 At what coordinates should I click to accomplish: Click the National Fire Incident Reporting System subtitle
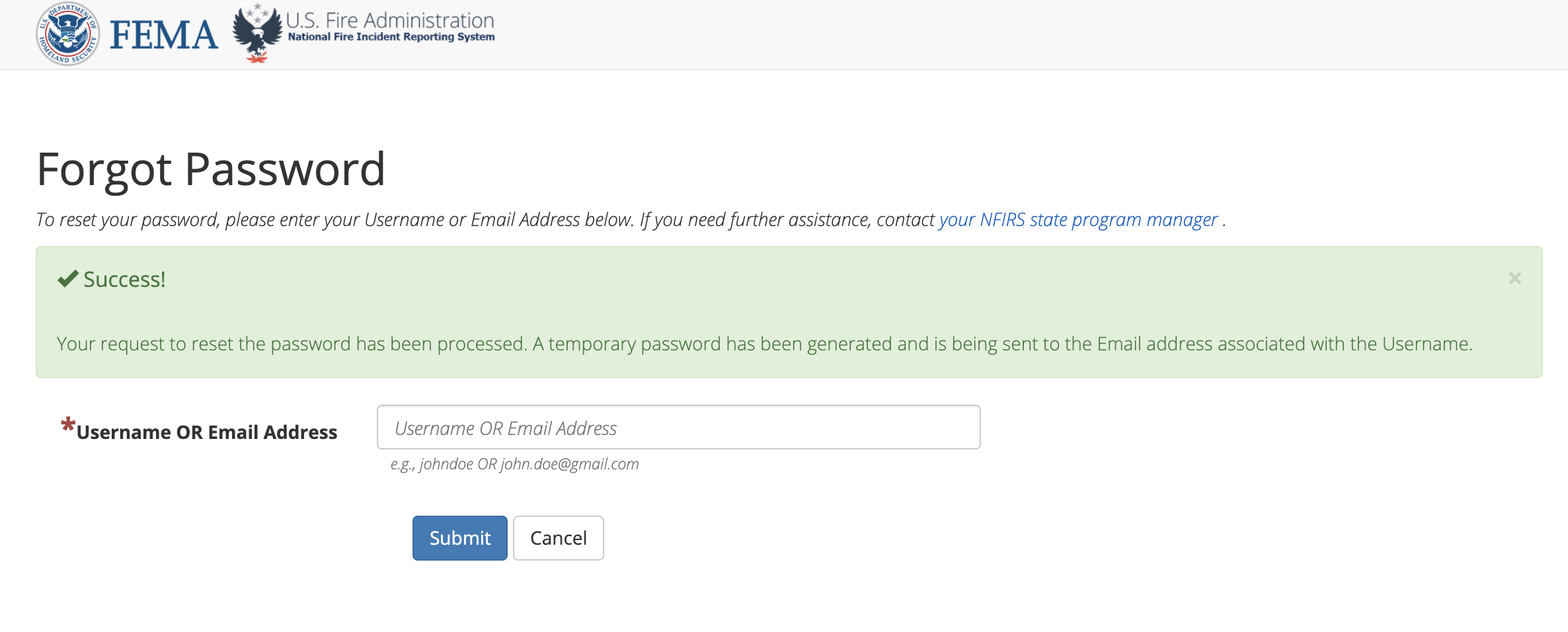[x=391, y=38]
